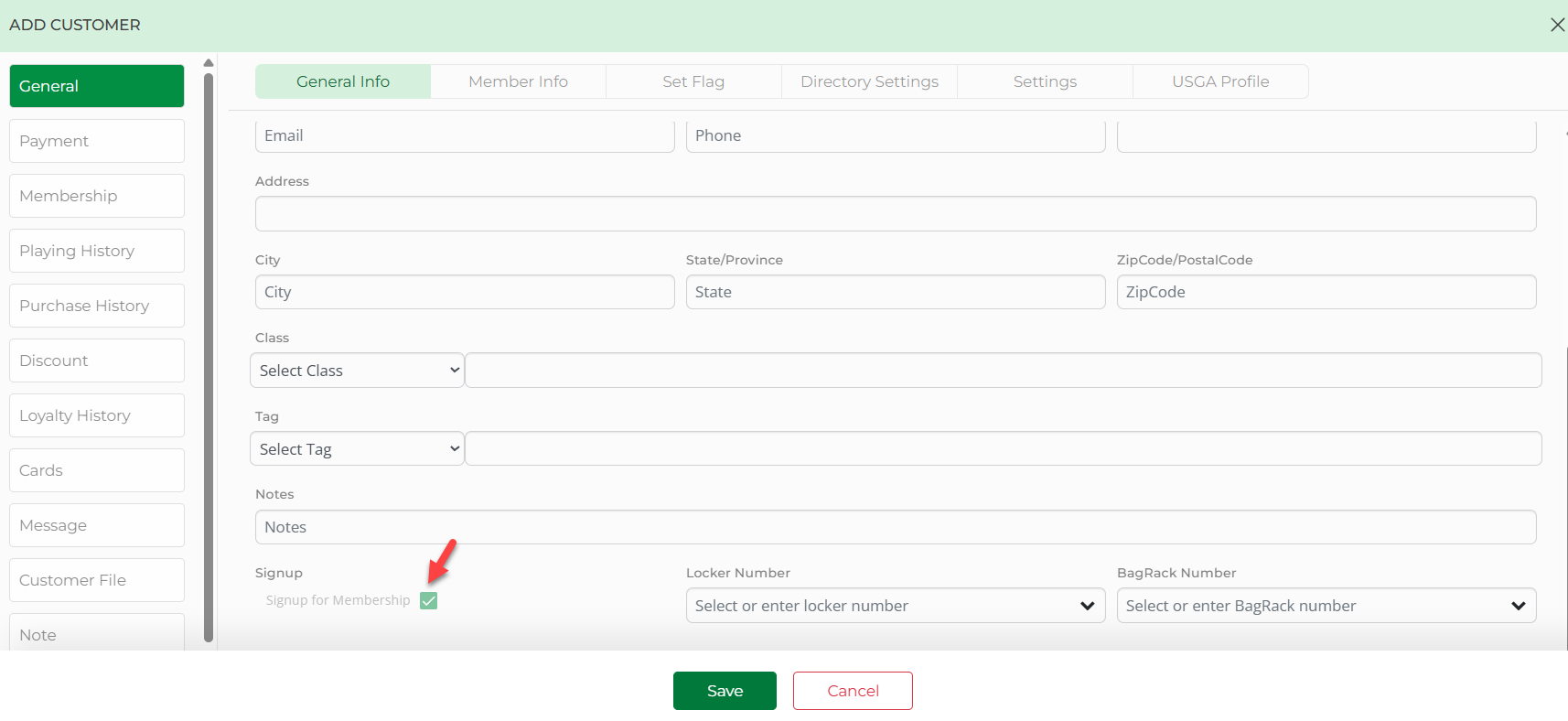The image size is (1568, 721).
Task: Expand the Locker Number dropdown
Action: coord(1087,606)
